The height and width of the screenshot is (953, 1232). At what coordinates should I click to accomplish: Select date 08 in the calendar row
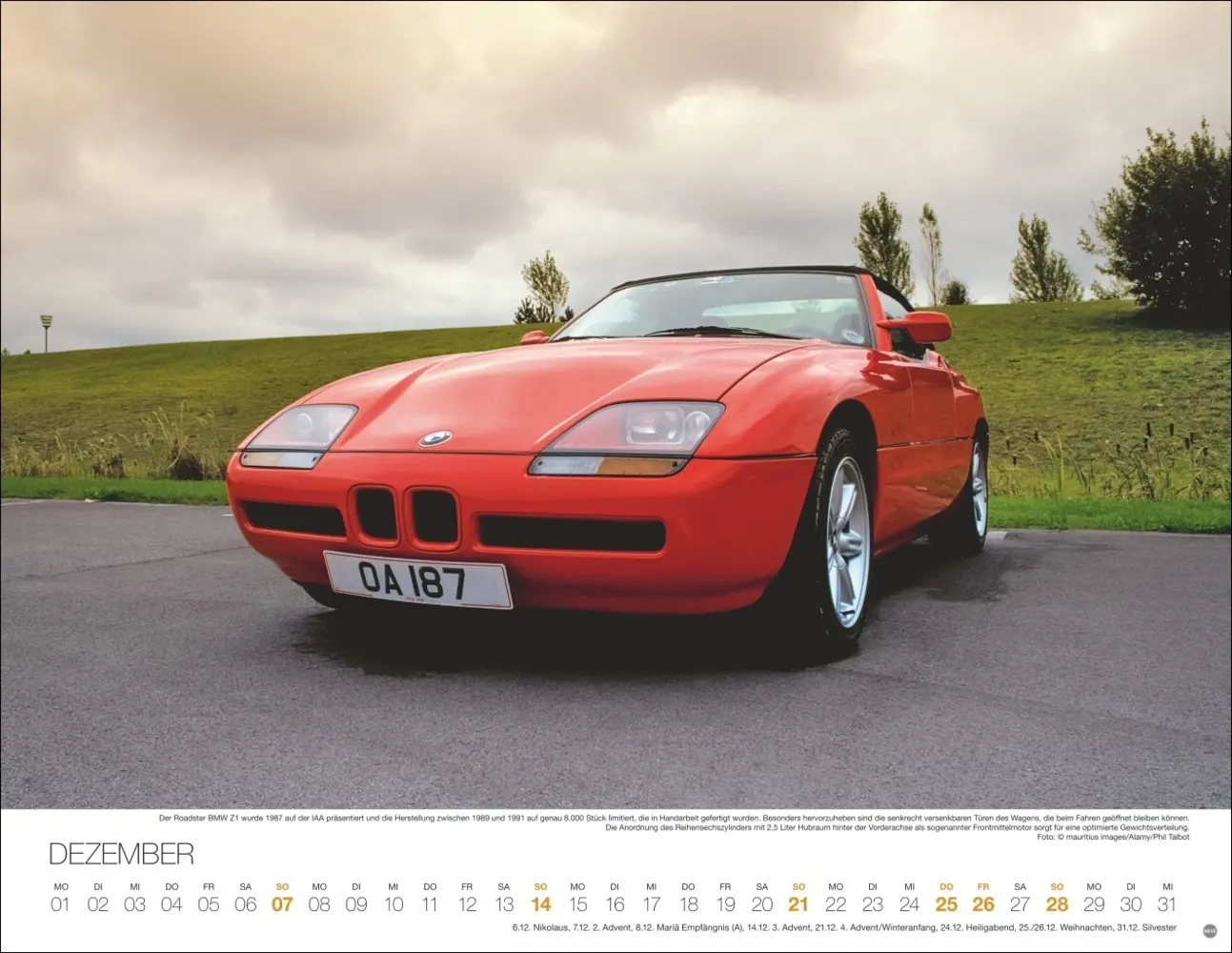[319, 904]
